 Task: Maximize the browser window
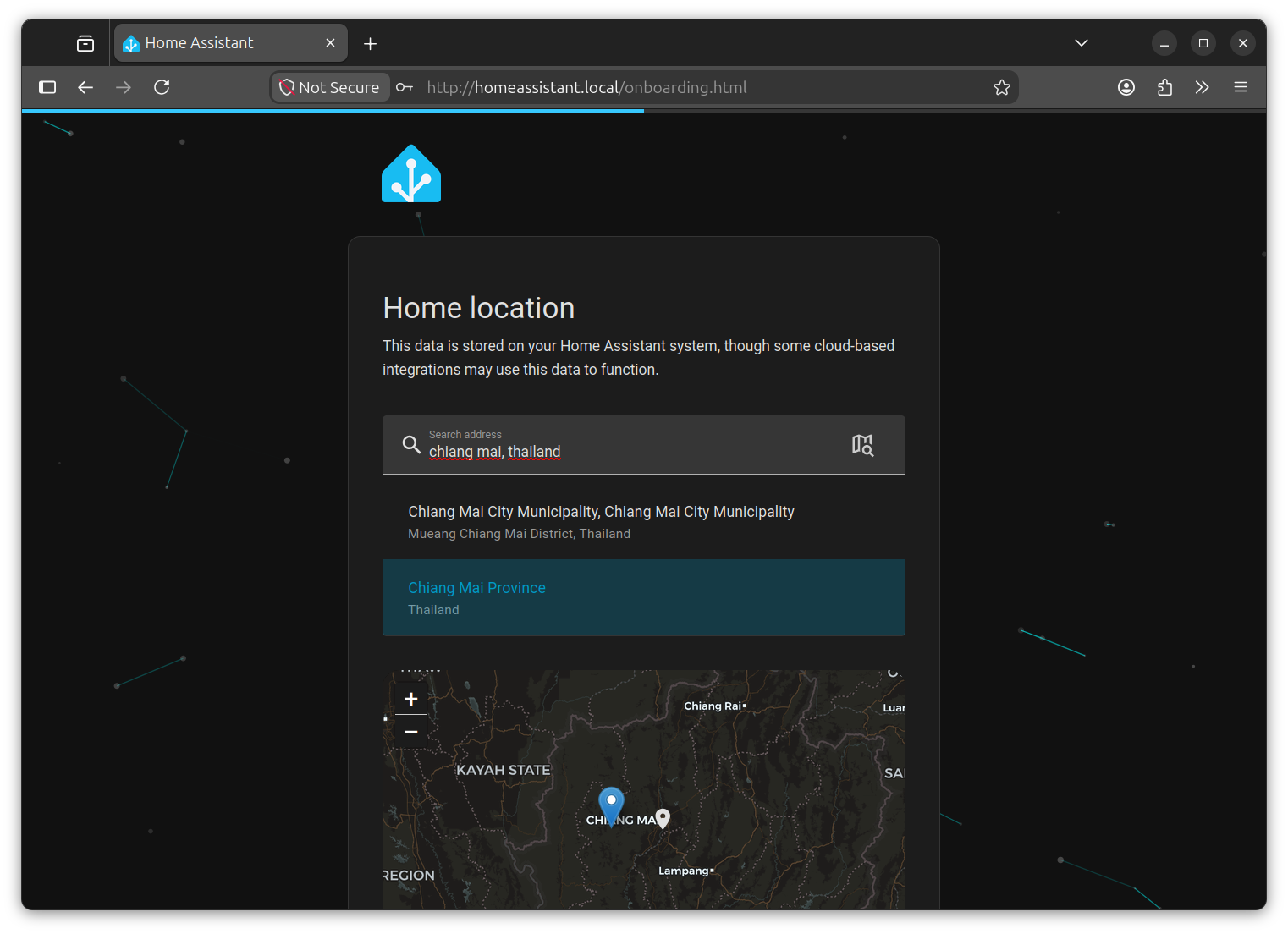pyautogui.click(x=1203, y=43)
